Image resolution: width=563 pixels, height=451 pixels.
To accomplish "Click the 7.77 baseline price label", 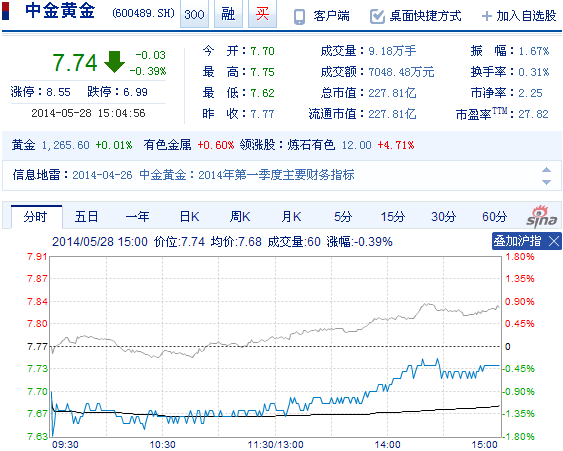I will [x=37, y=347].
